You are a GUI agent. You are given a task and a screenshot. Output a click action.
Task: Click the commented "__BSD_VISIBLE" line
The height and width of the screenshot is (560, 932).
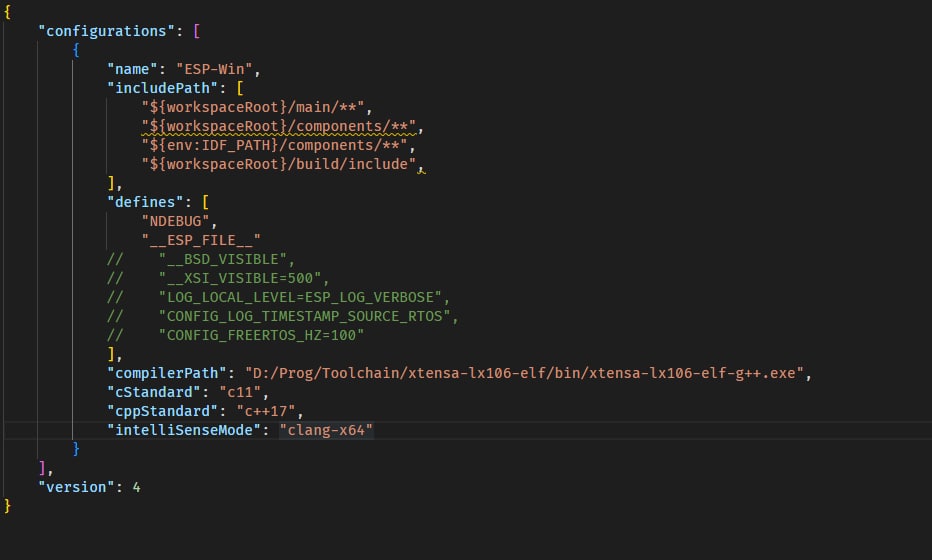[x=201, y=259]
